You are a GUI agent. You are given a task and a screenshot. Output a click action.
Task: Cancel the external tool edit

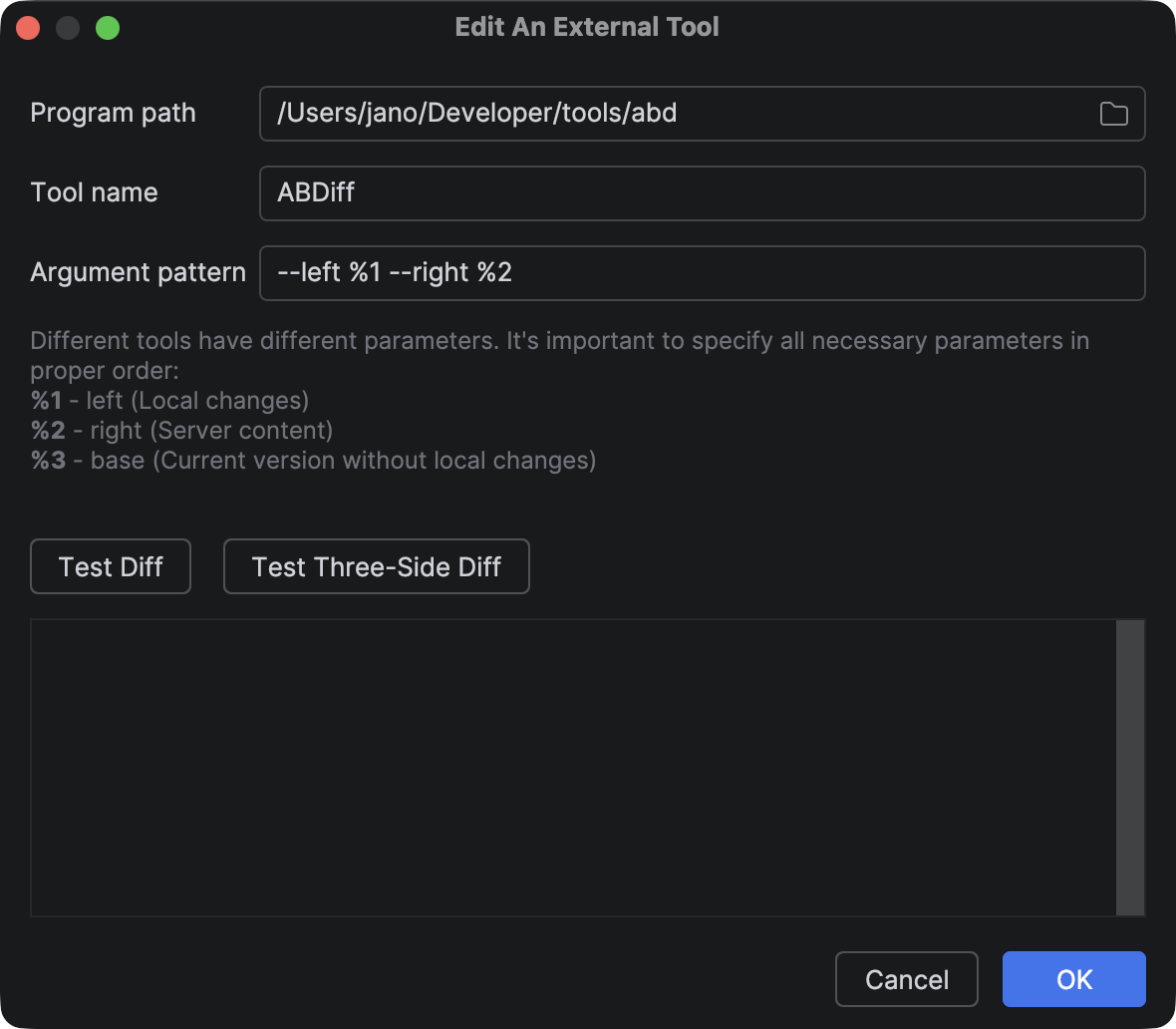coord(906,979)
